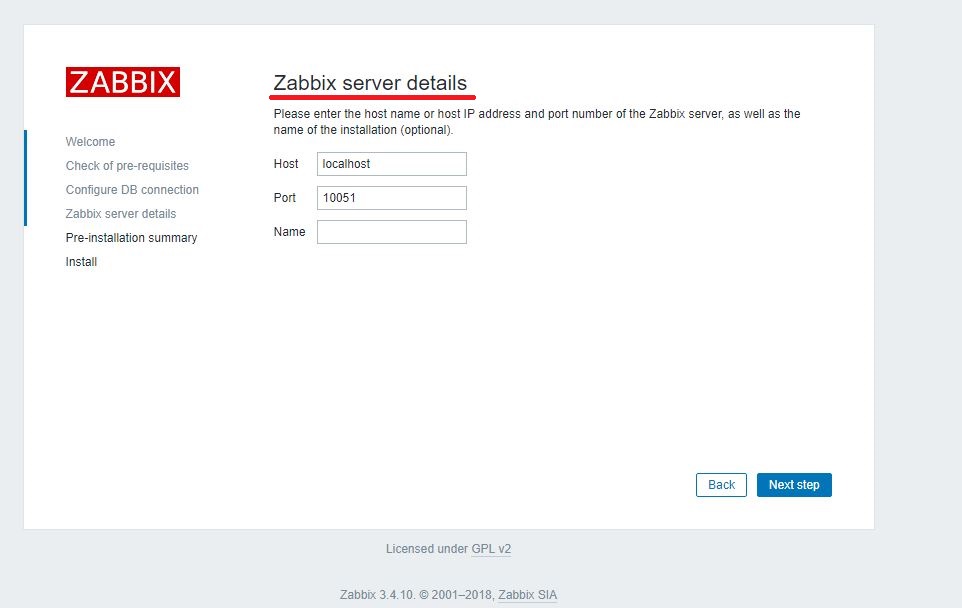Click the 'Licensed under' footer text

(426, 549)
